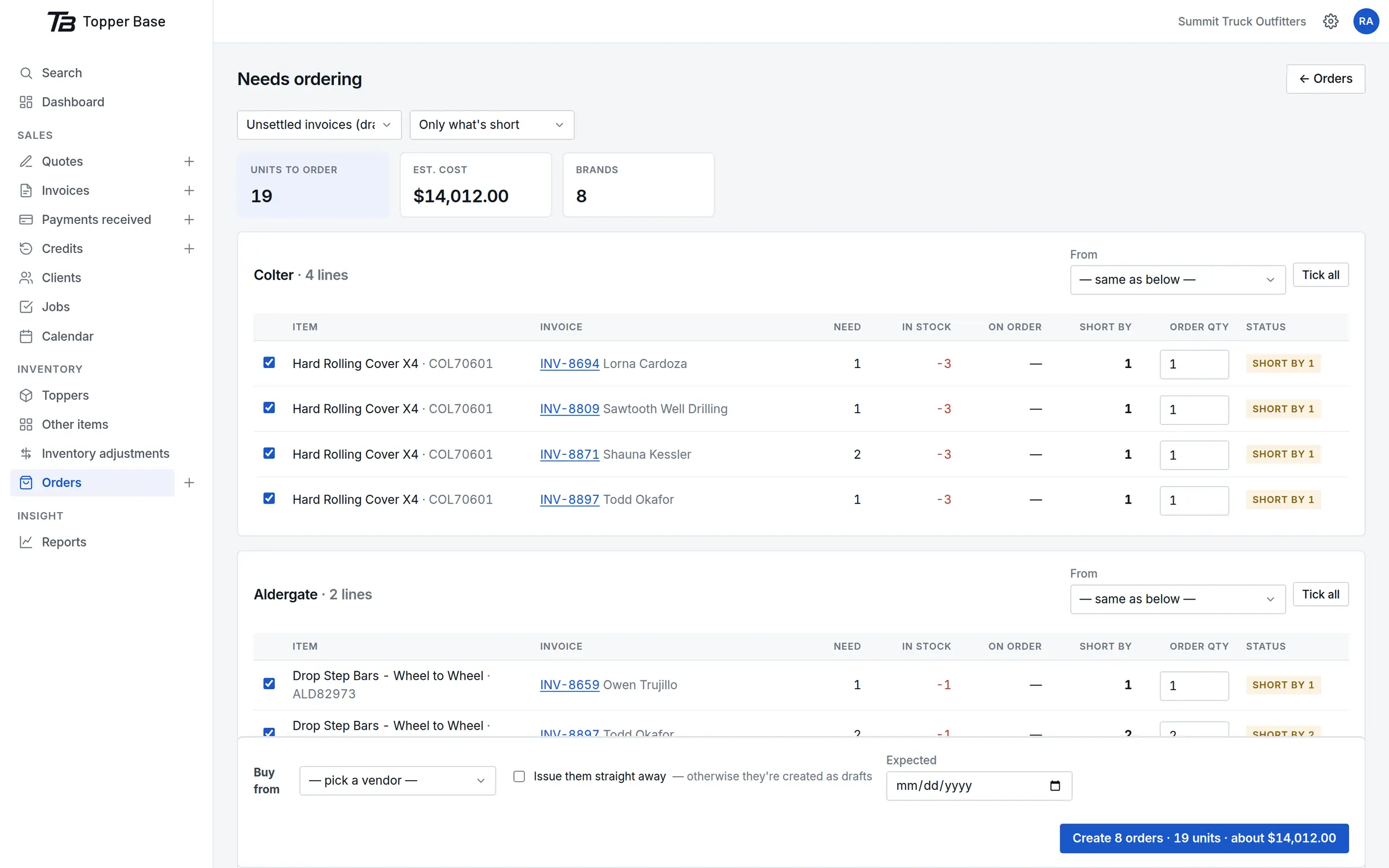Viewport: 1389px width, 868px height.
Task: Click the Quotes pencil icon
Action: click(x=26, y=161)
